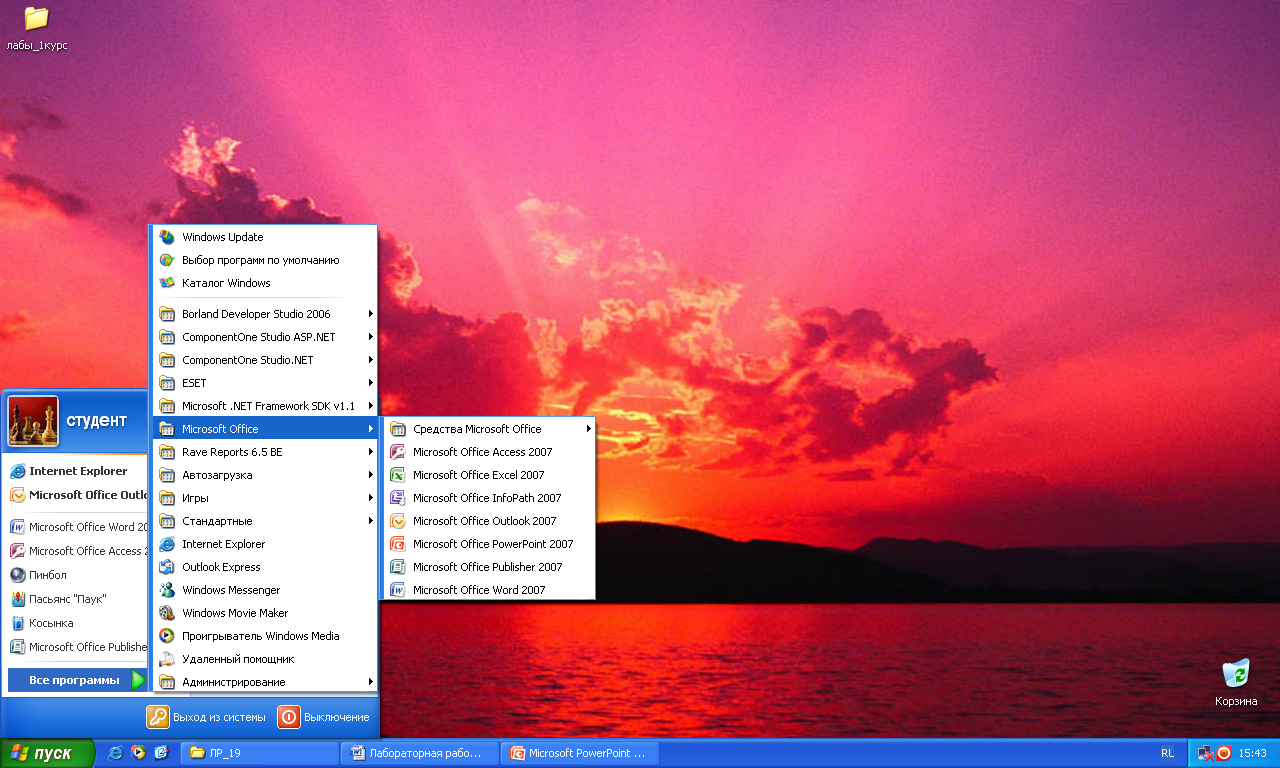The height and width of the screenshot is (768, 1280).
Task: Click the network connection tray icon
Action: (1205, 753)
